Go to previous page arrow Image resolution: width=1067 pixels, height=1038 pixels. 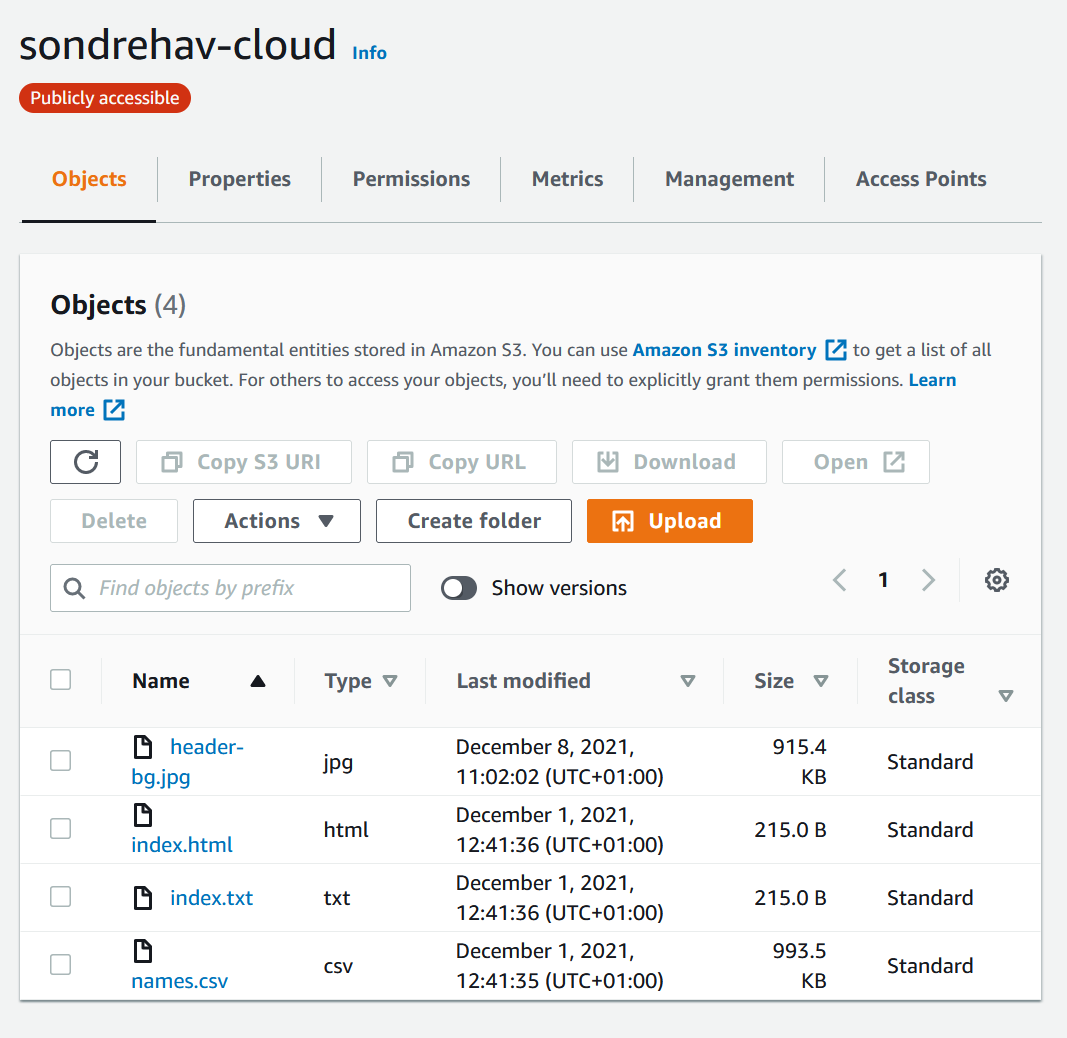840,580
